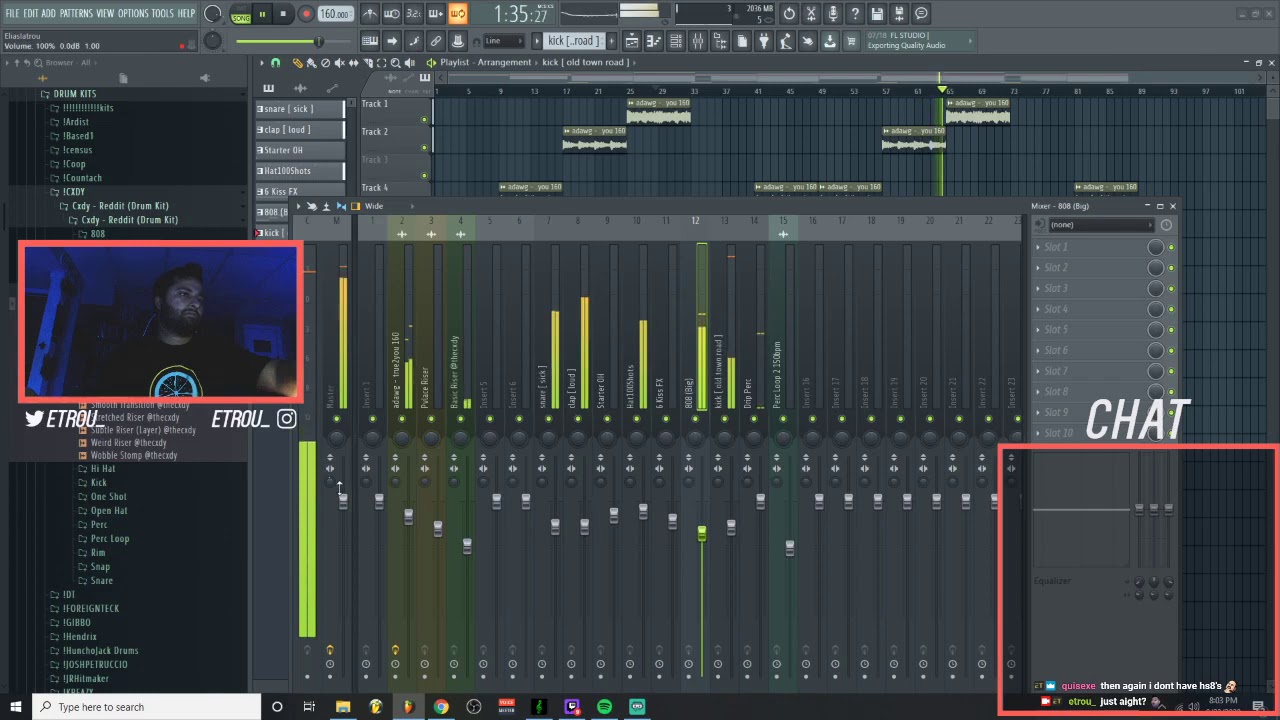Select the Playlist paint brush tool

tap(311, 63)
